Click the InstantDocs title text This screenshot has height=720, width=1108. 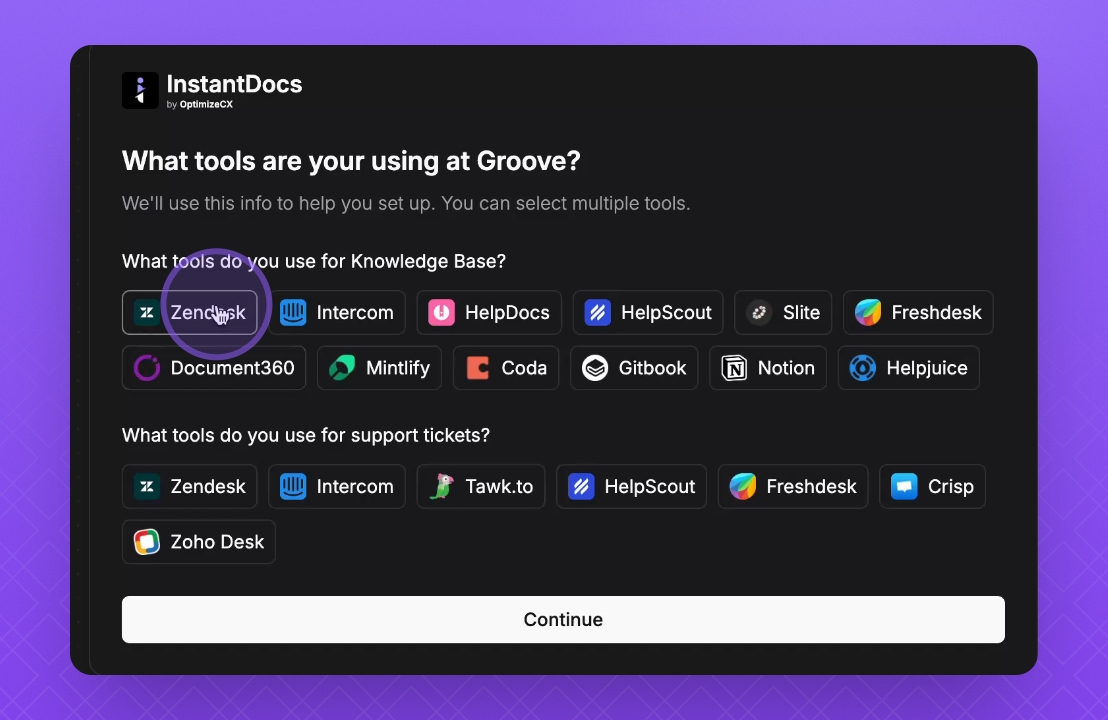click(x=234, y=84)
